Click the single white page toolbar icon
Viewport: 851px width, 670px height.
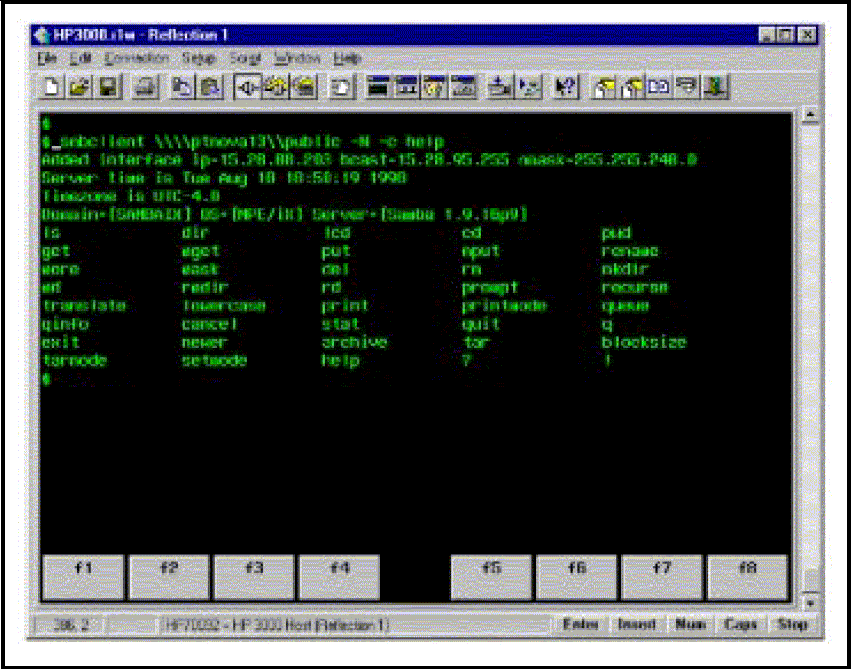click(341, 87)
